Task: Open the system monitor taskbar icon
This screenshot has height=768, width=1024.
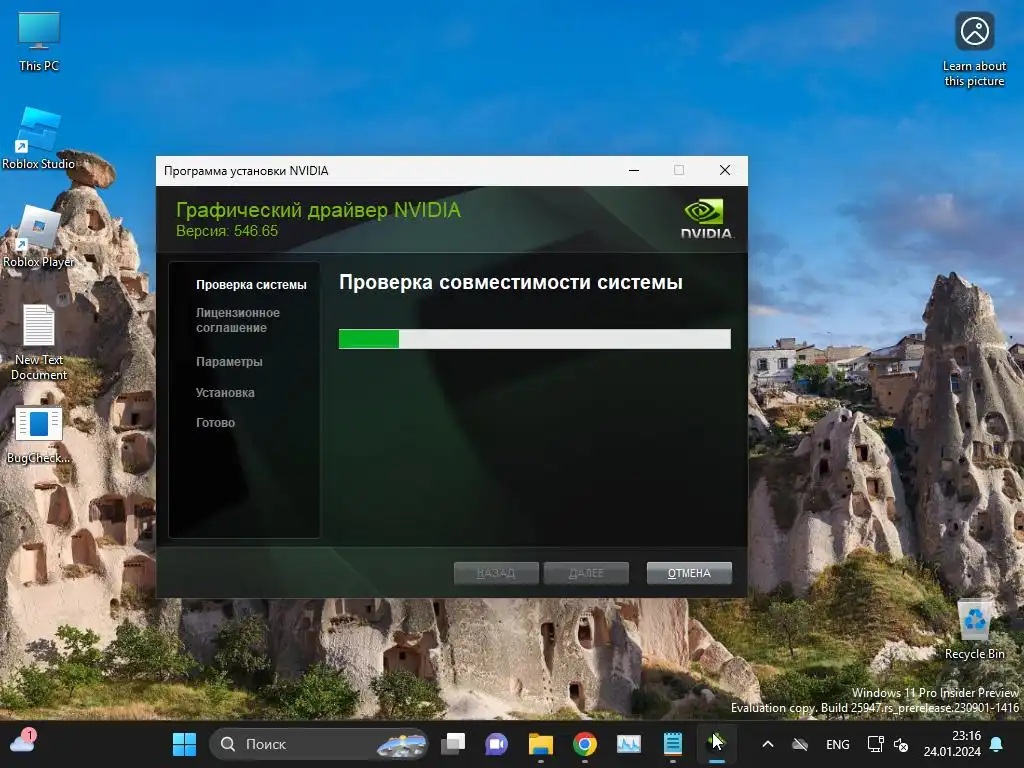Action: (629, 744)
